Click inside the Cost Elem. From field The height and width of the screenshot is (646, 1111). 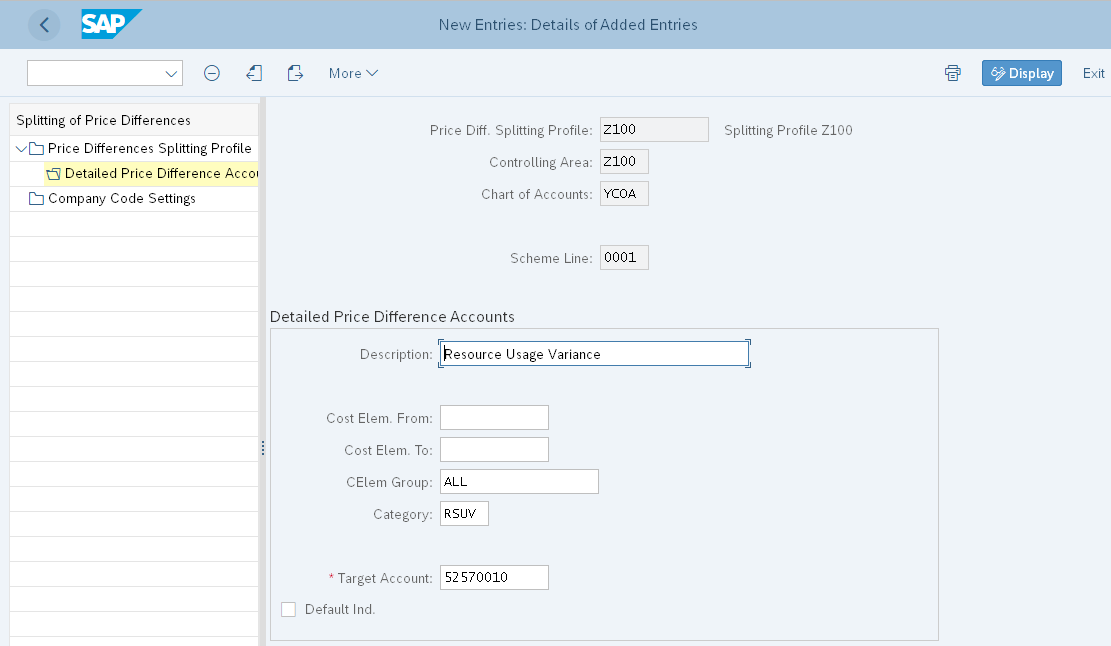coord(494,417)
